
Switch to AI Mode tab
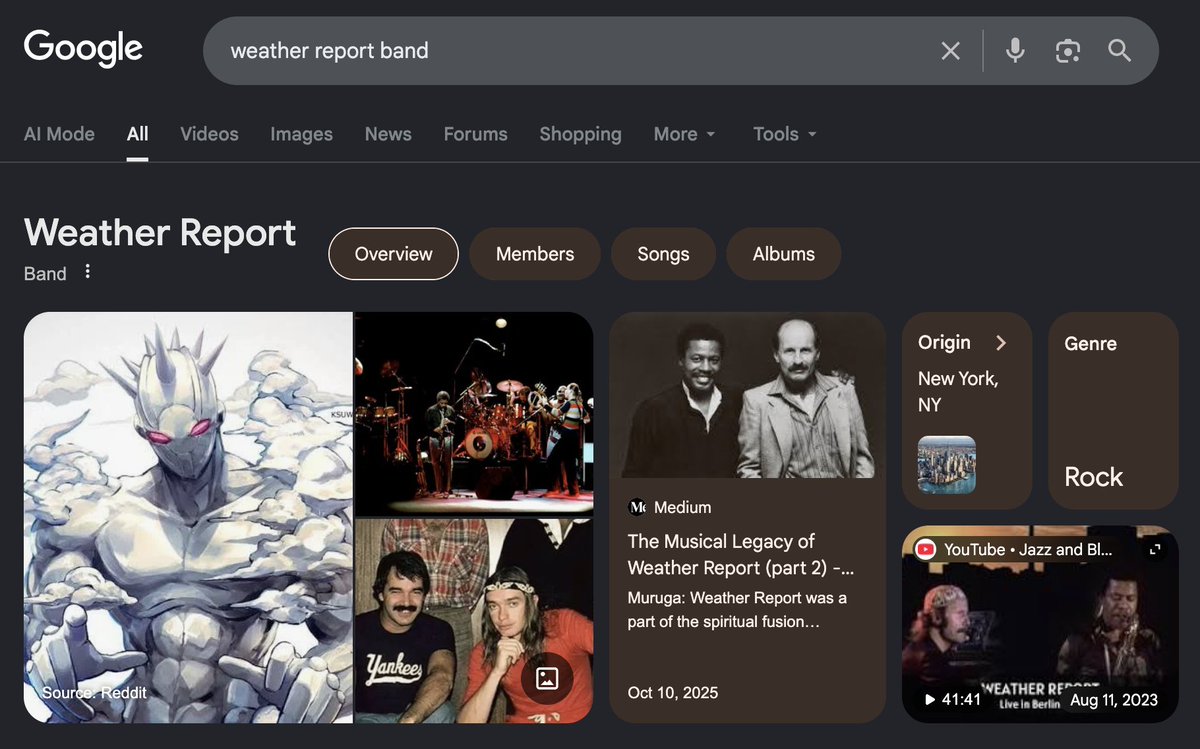tap(59, 134)
